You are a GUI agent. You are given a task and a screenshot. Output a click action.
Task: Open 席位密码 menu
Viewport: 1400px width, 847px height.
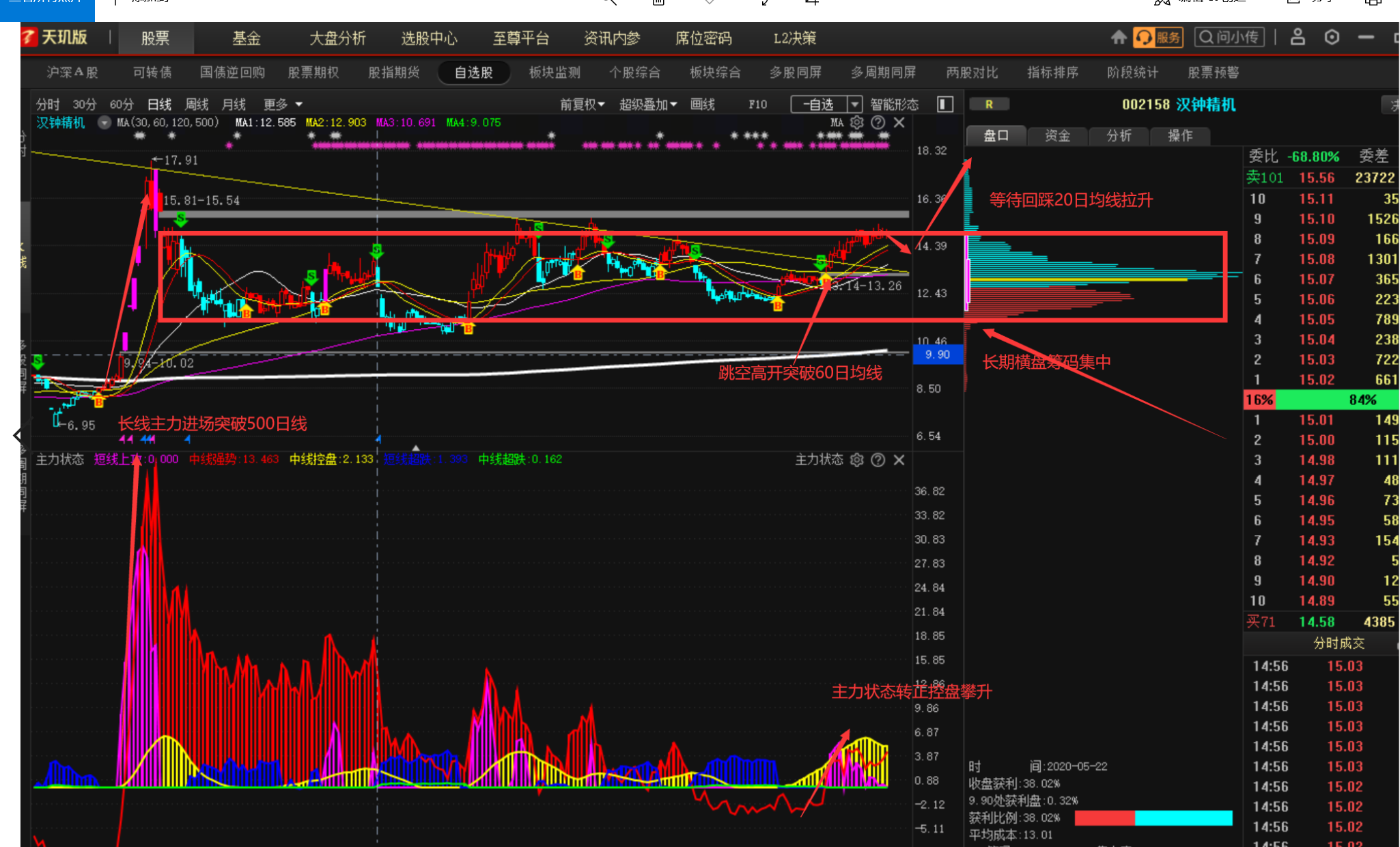point(703,38)
